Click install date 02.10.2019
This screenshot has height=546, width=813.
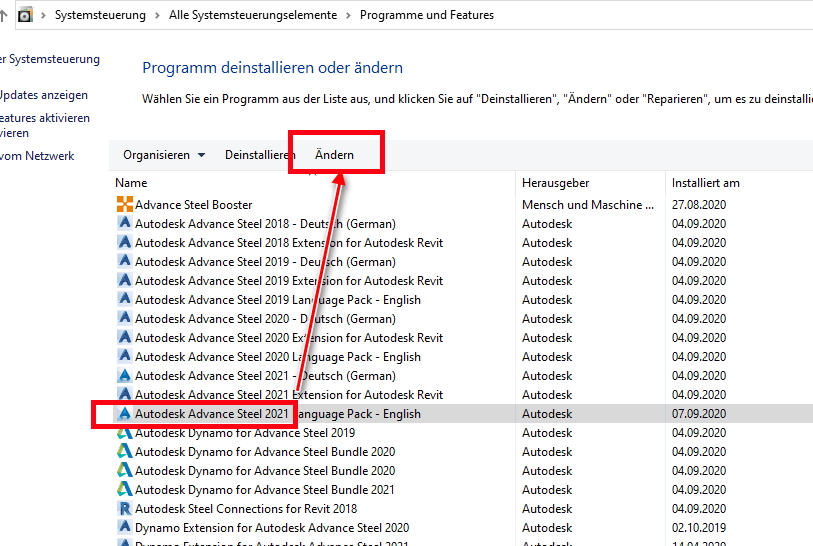(699, 528)
